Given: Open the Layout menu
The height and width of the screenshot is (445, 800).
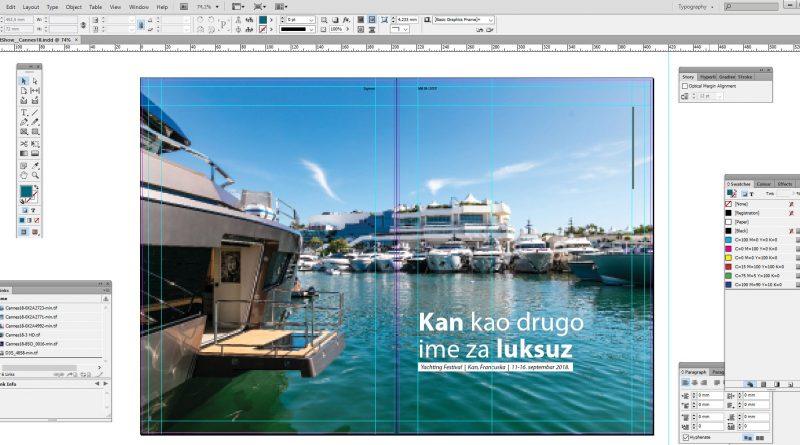Looking at the screenshot, I should pyautogui.click(x=31, y=7).
